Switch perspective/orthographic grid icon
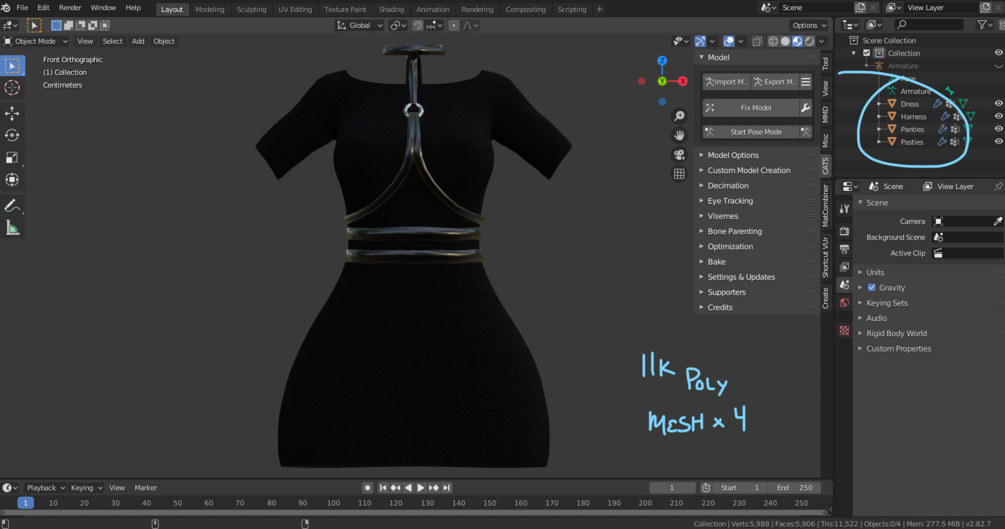This screenshot has width=1005, height=529. 679,174
